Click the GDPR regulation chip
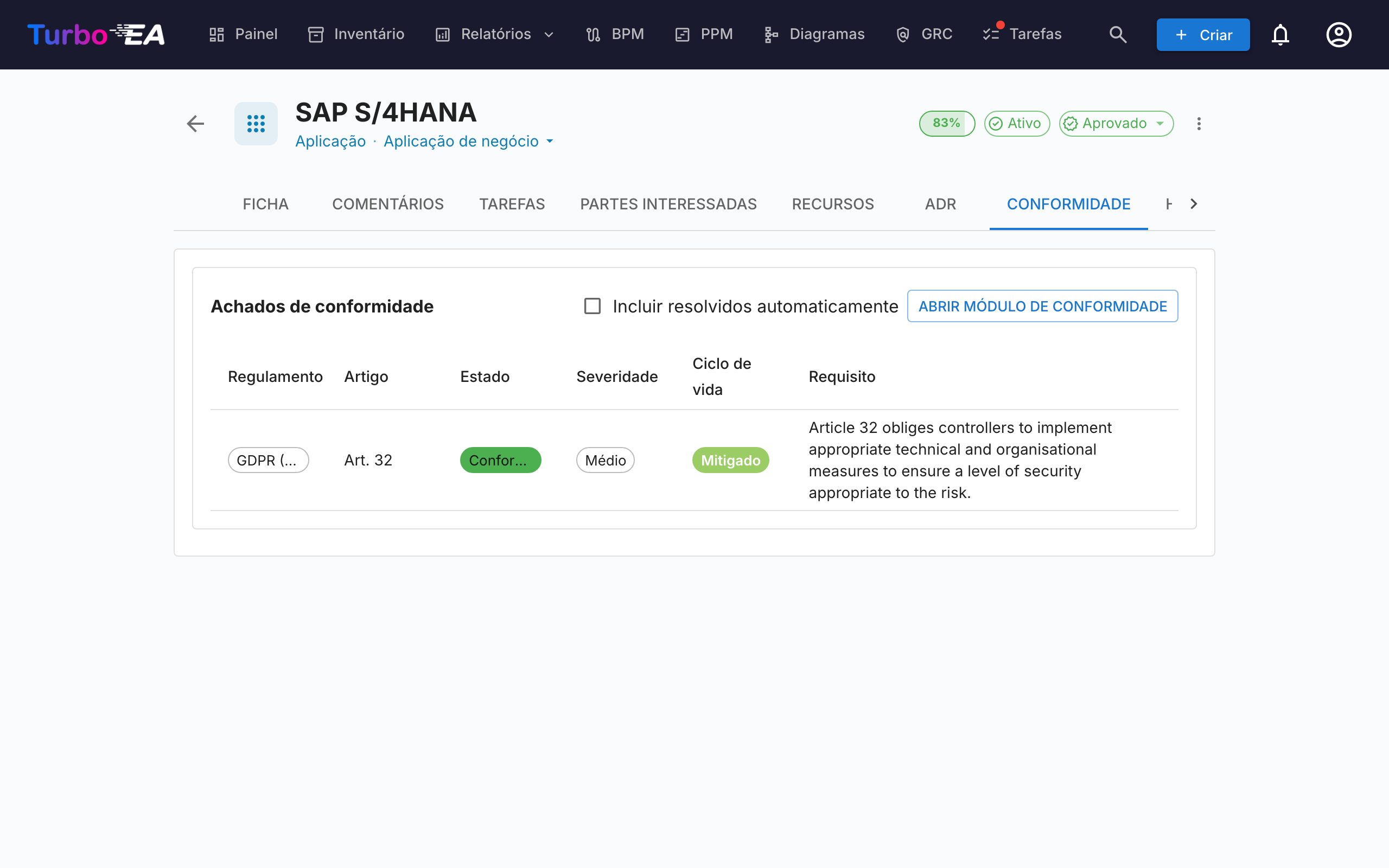1389x868 pixels. tap(269, 460)
